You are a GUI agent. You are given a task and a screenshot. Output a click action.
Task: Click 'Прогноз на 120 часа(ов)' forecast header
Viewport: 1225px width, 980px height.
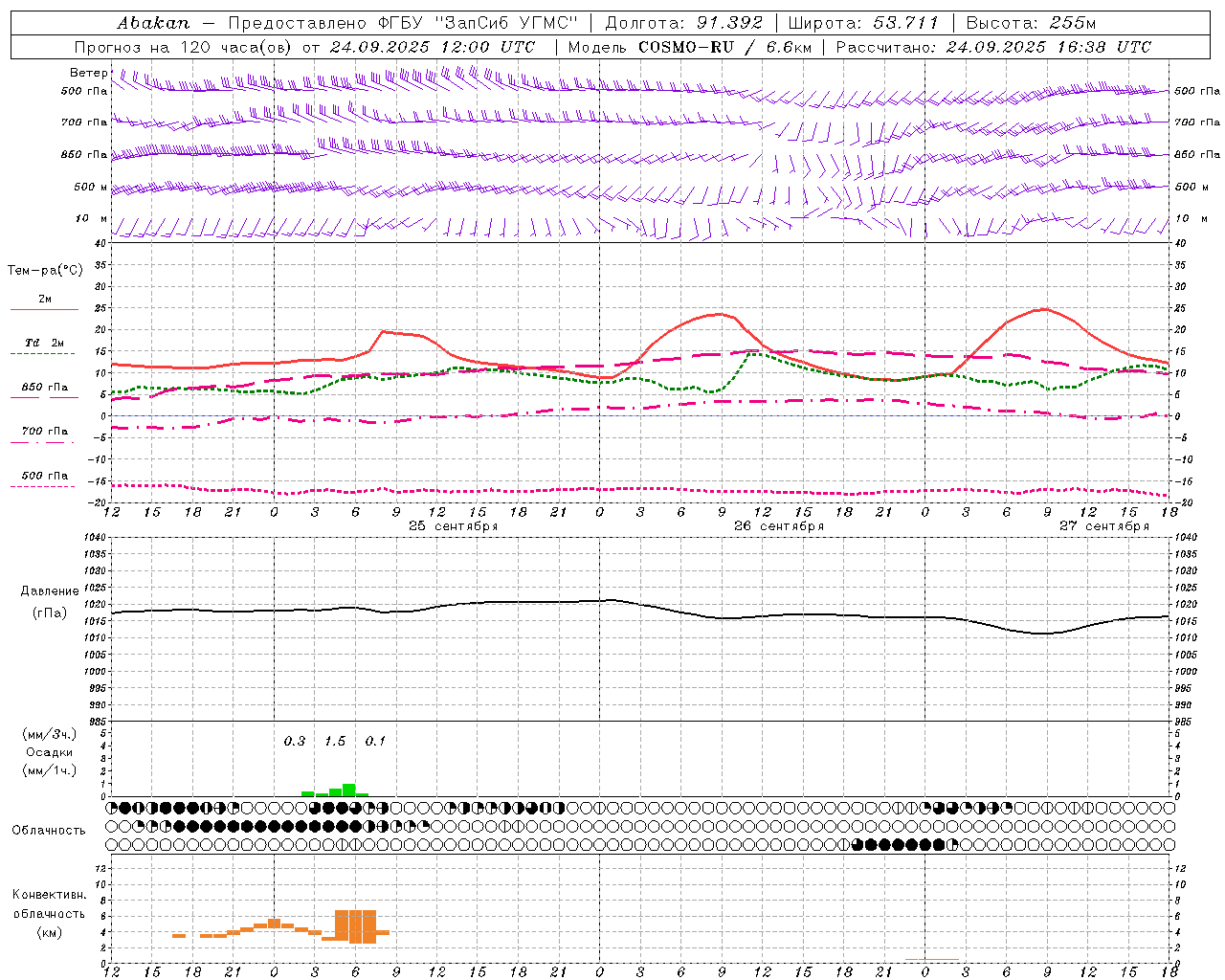tap(184, 47)
